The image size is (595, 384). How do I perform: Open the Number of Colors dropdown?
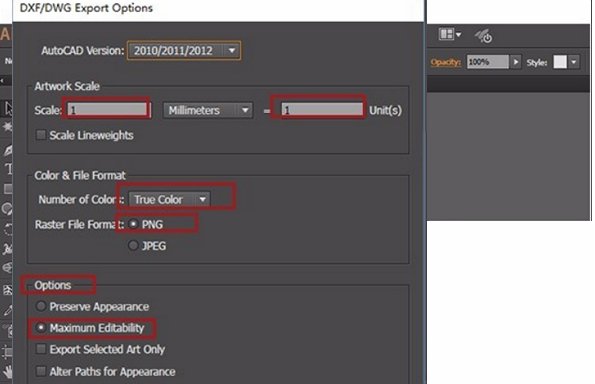click(169, 199)
